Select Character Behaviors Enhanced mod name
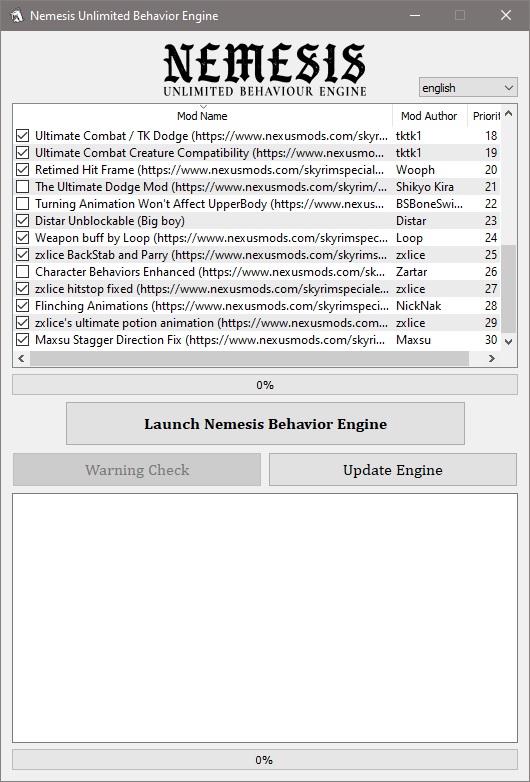 pyautogui.click(x=209, y=271)
